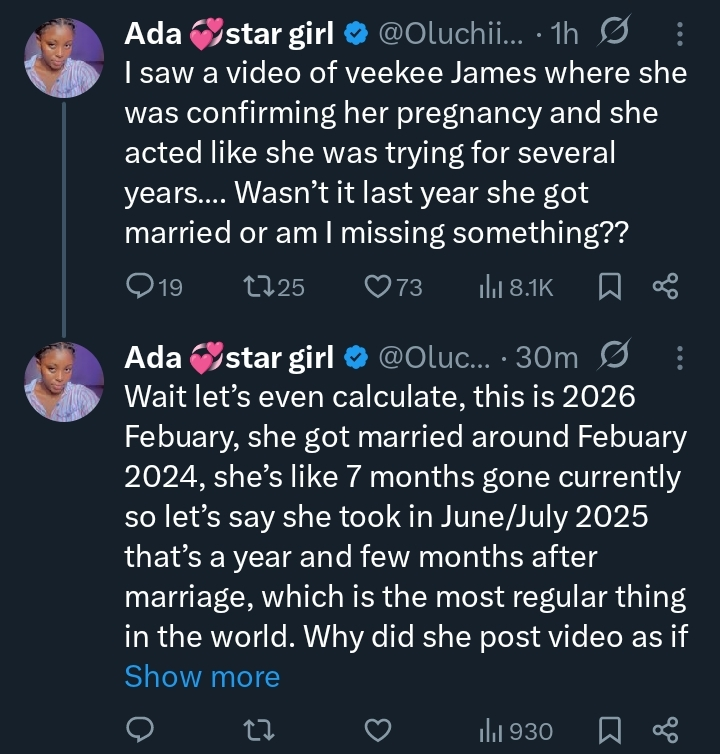Viewport: 720px width, 754px height.
Task: Bookmark the second tweet
Action: (609, 730)
